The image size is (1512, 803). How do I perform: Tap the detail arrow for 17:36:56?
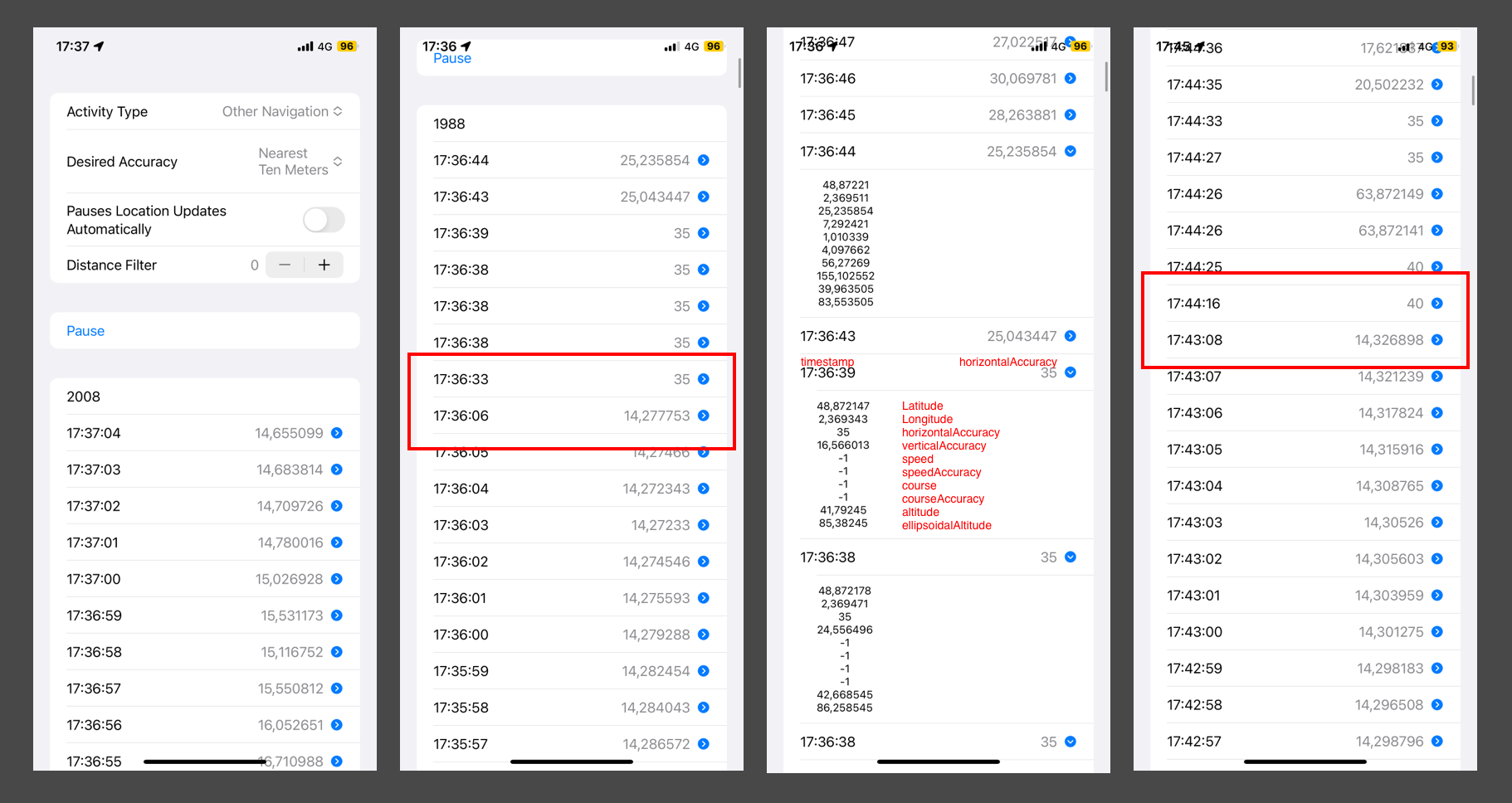pyautogui.click(x=337, y=725)
